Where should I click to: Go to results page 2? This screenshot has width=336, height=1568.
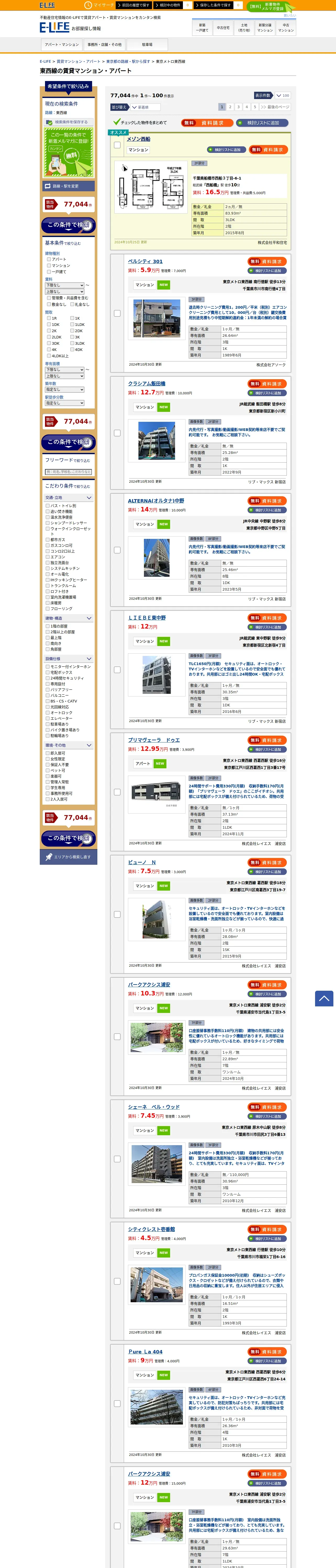coord(230,107)
